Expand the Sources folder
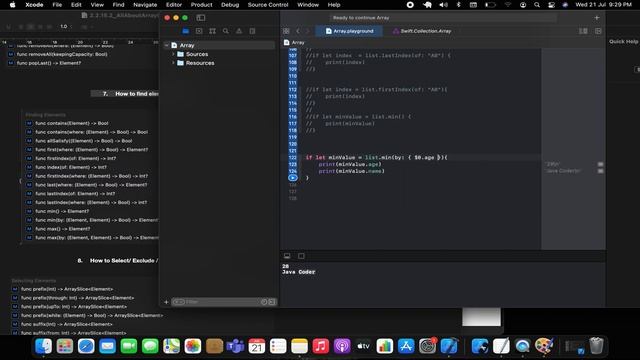Image resolution: width=640 pixels, height=360 pixels. click(173, 54)
